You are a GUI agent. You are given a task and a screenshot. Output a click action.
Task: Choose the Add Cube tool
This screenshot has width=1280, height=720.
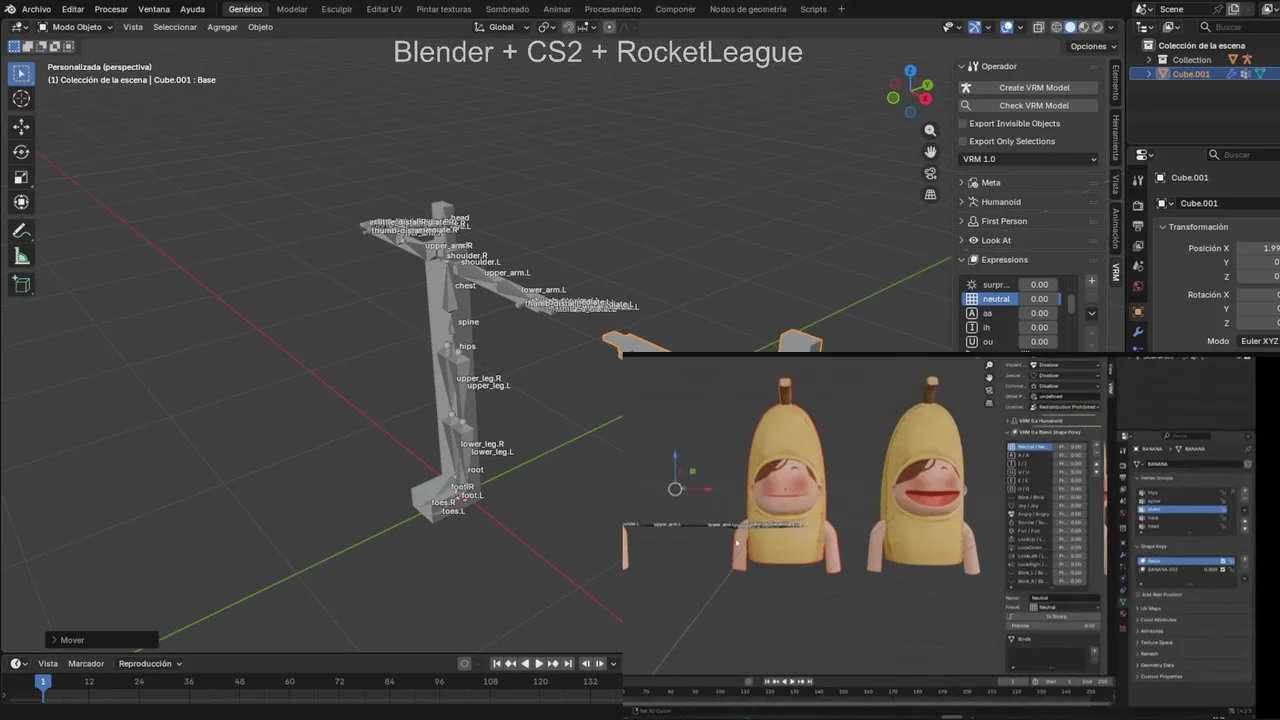pos(21,285)
